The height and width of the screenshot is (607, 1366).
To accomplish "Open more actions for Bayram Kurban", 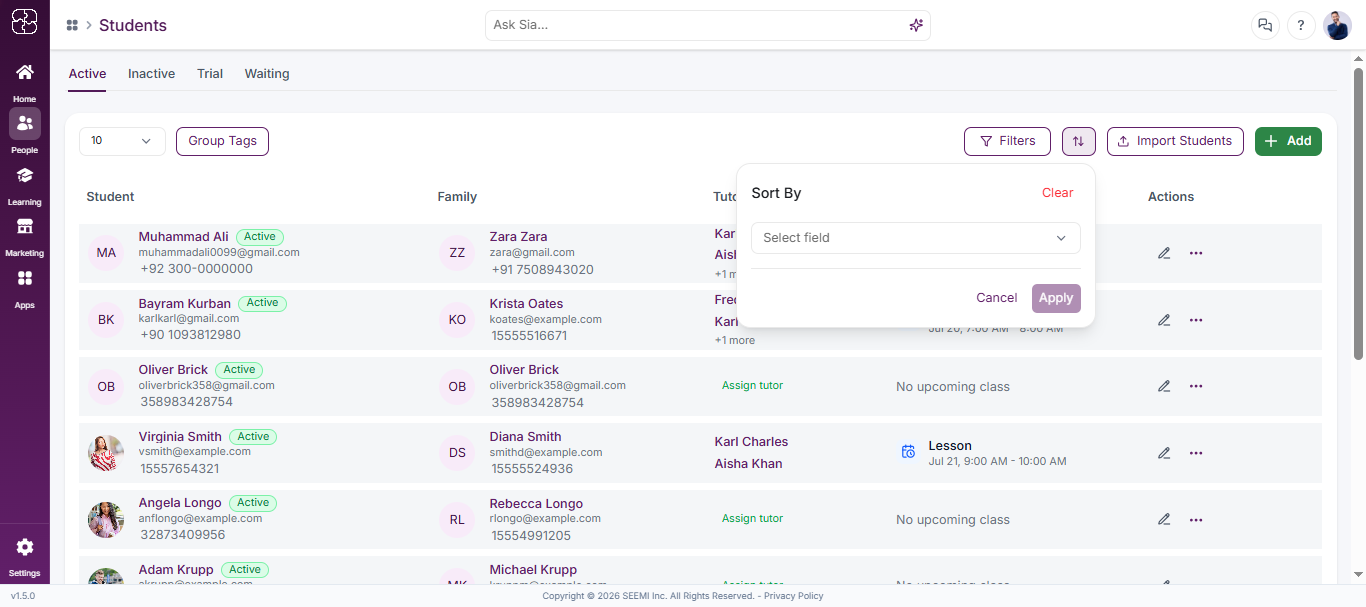I will (x=1196, y=320).
